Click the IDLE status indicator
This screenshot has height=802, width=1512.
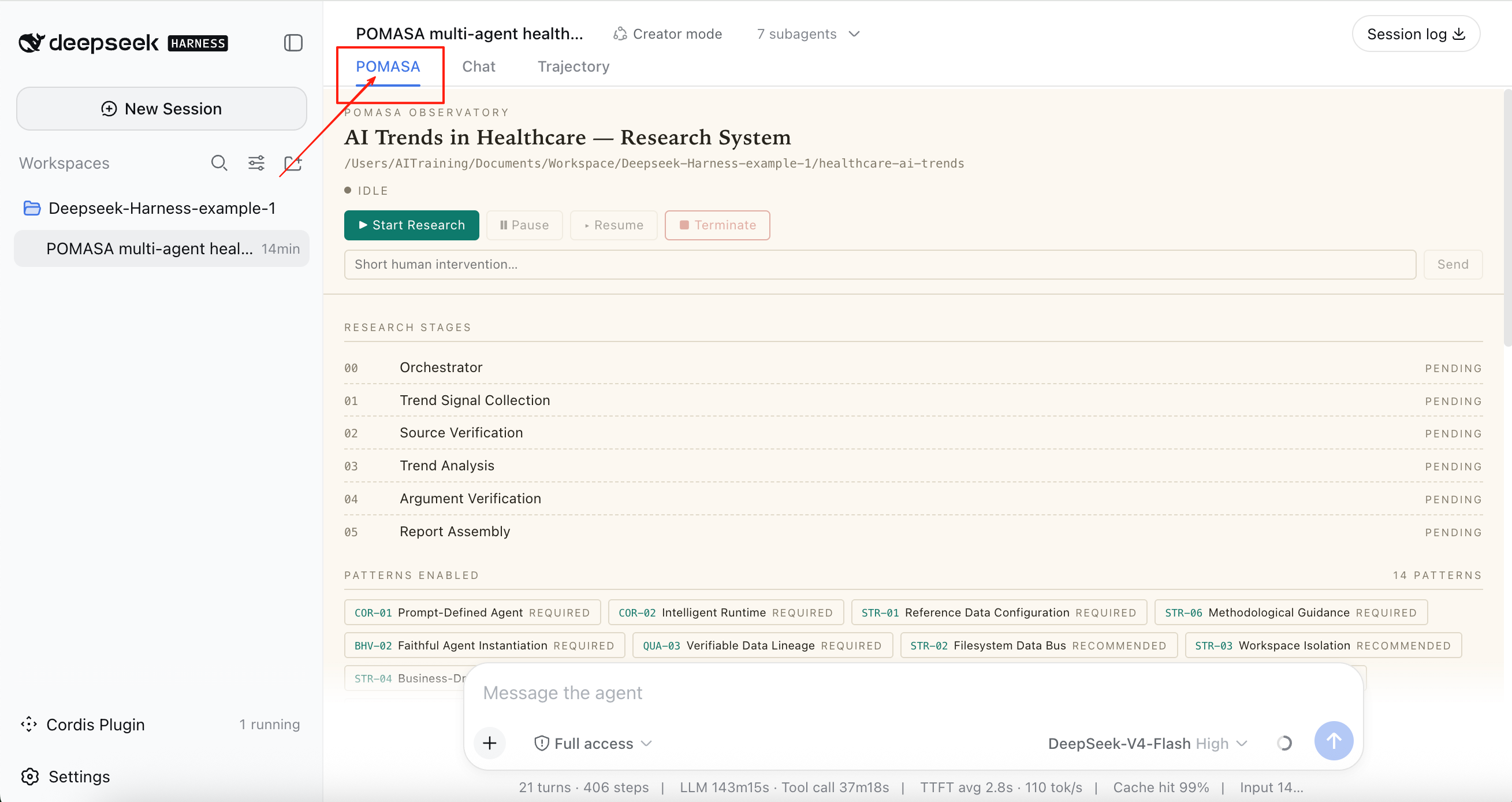pos(366,190)
